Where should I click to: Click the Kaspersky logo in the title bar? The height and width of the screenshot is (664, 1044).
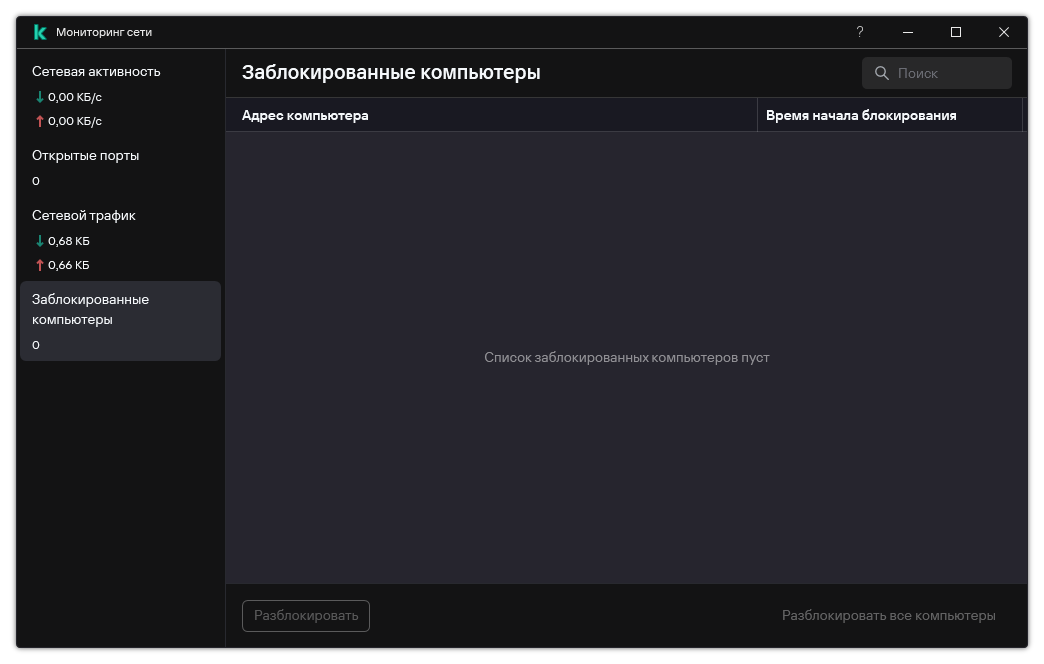point(38,31)
